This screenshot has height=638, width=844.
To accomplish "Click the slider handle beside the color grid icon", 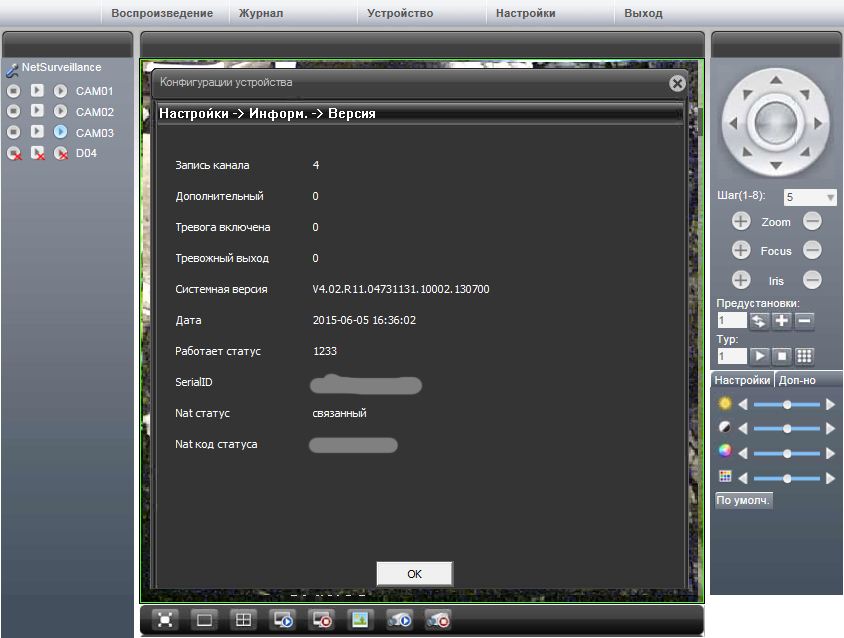I will point(787,478).
